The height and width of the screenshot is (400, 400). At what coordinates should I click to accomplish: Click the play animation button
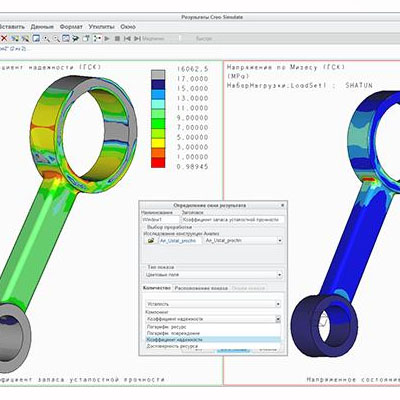pos(107,39)
